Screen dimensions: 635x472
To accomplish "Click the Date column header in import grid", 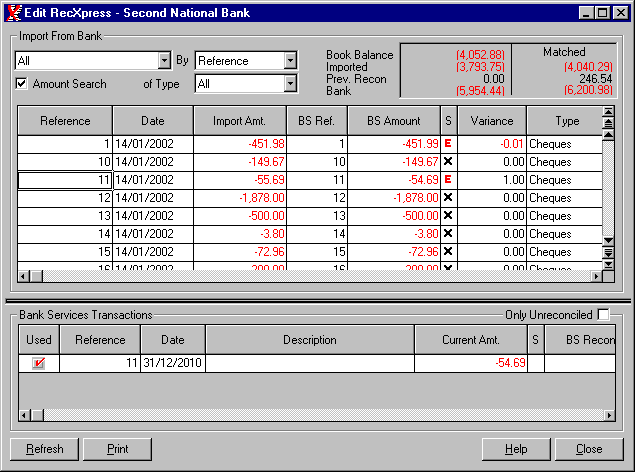I will [x=153, y=121].
